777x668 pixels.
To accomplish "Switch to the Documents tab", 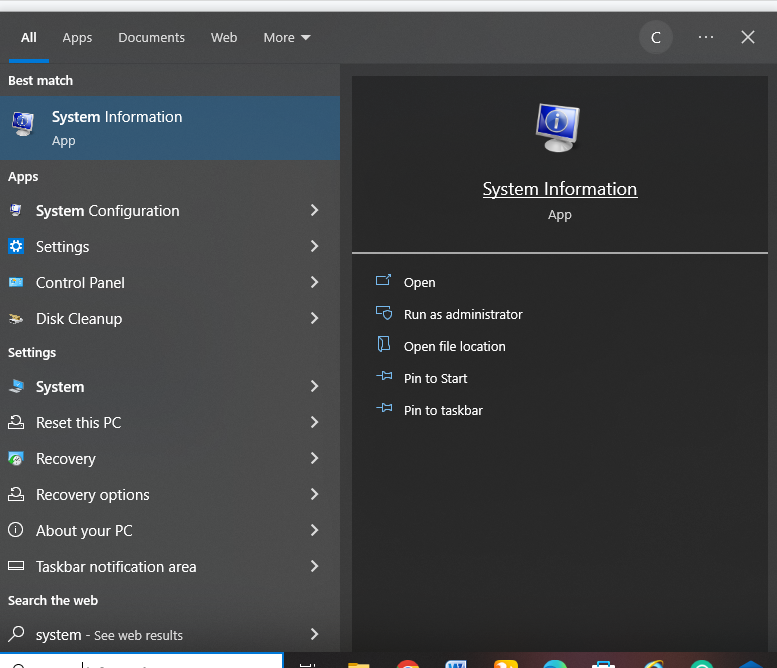I will click(151, 38).
